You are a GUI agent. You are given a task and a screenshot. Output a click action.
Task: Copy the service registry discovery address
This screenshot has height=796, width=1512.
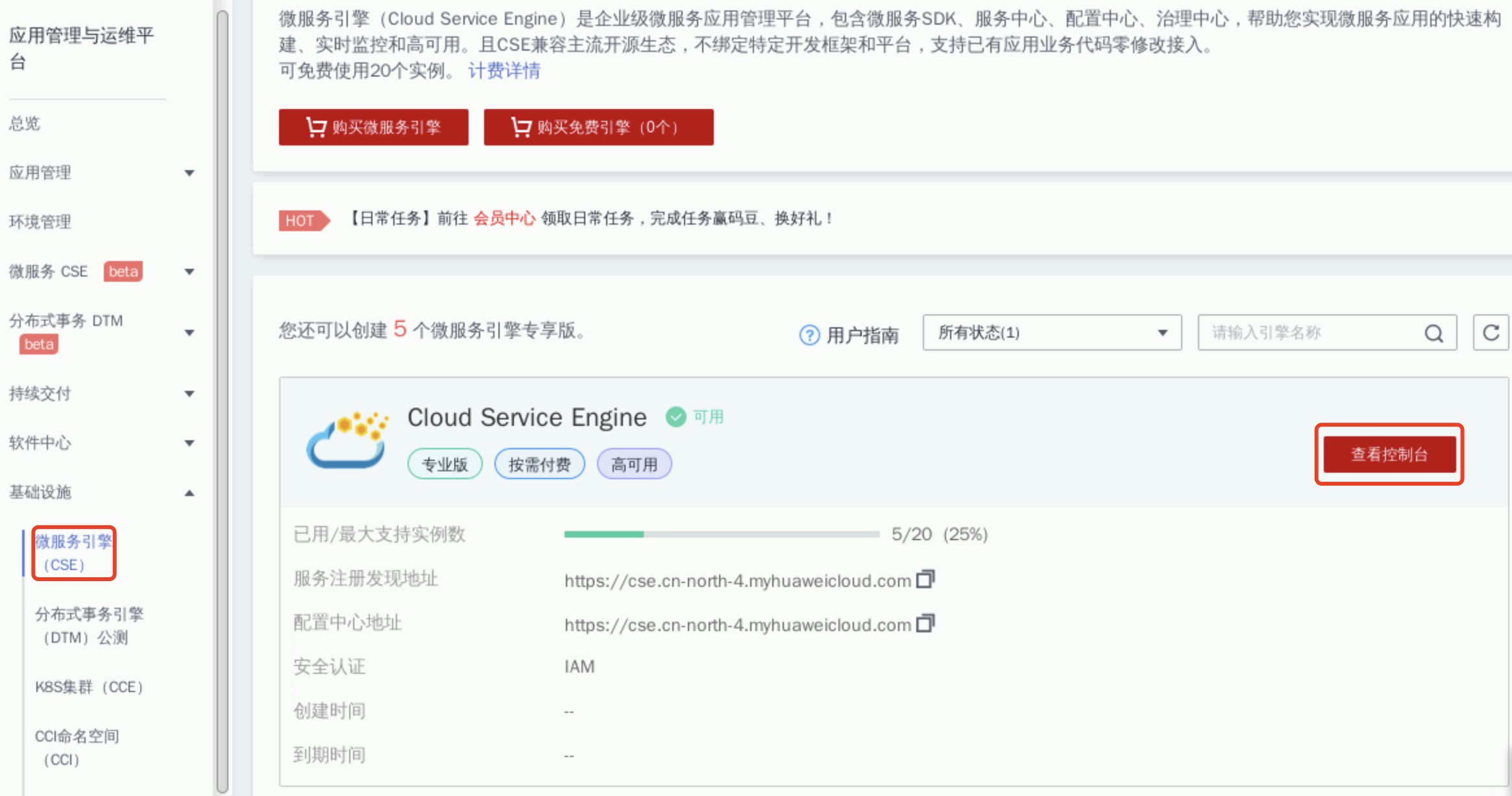(x=925, y=579)
